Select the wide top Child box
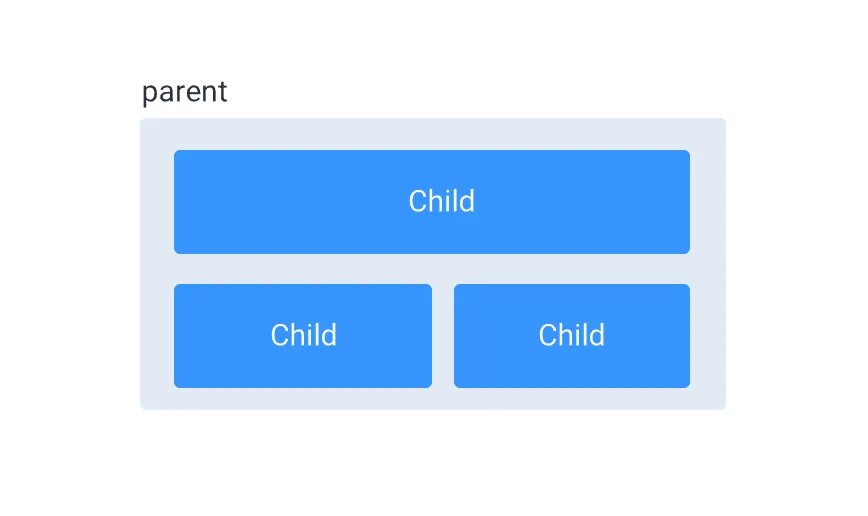The width and height of the screenshot is (868, 516). click(x=432, y=202)
